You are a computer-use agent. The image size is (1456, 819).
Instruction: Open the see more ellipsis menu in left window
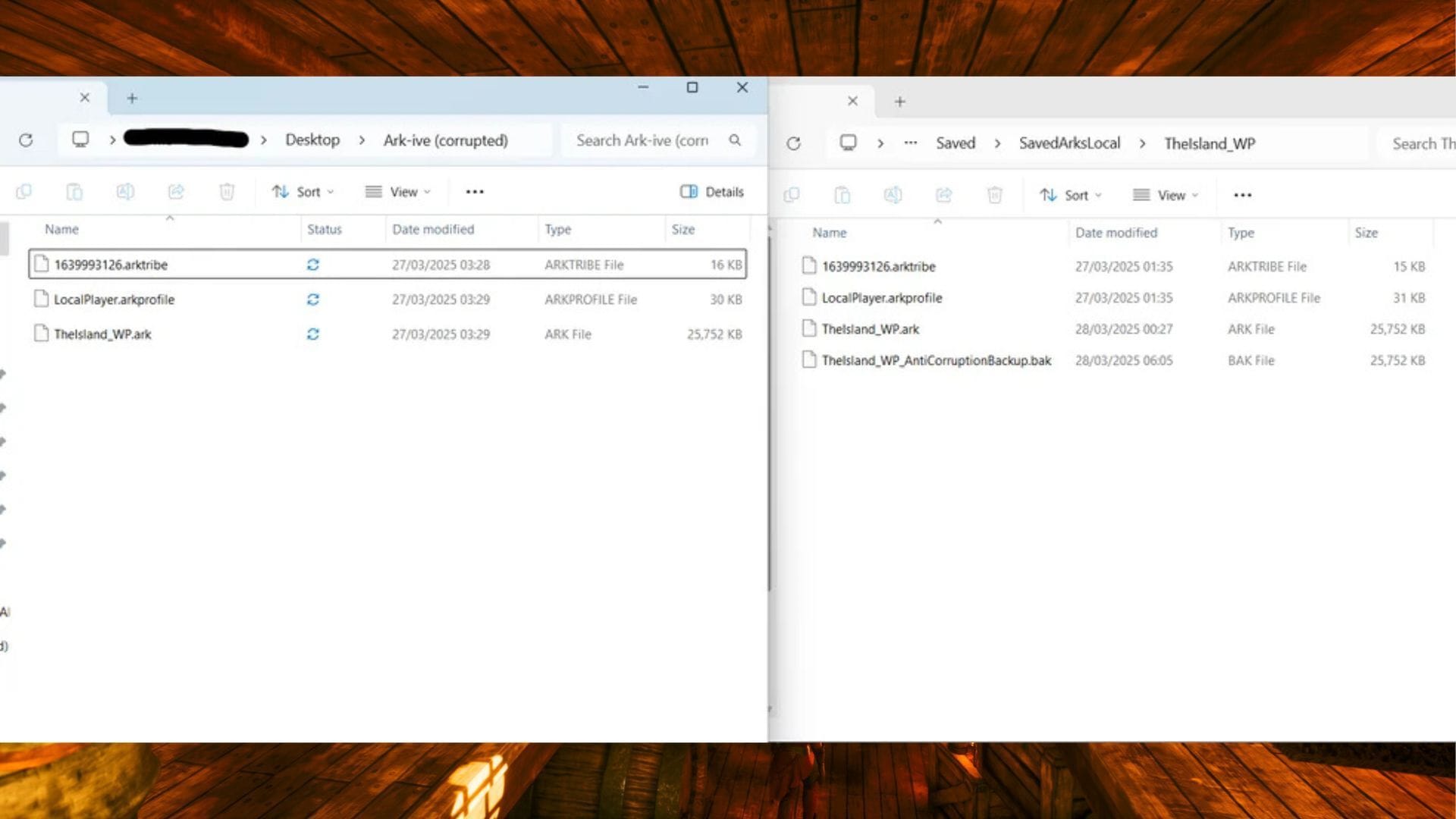[475, 192]
